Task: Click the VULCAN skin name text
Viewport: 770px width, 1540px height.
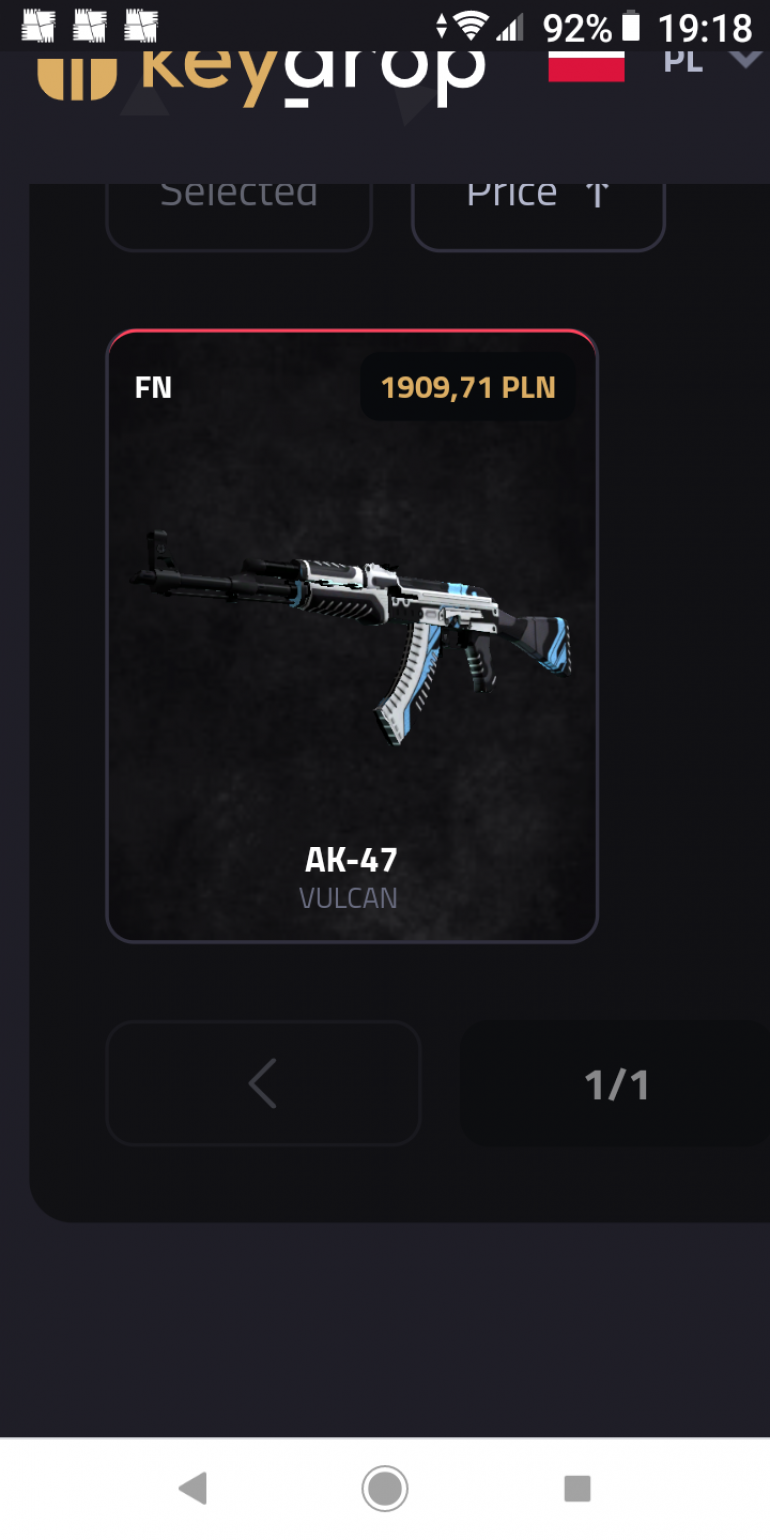Action: tap(348, 898)
